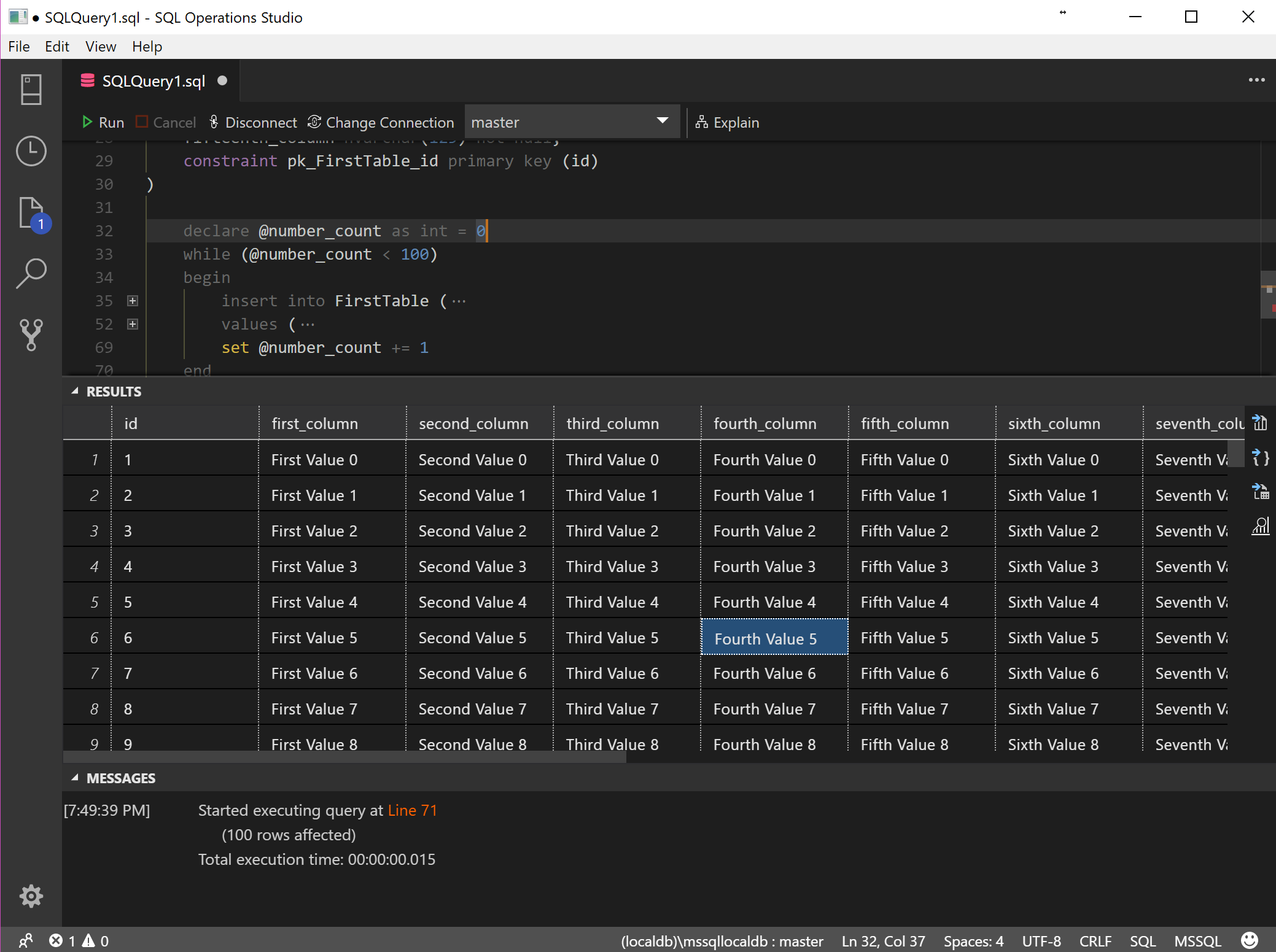This screenshot has height=952, width=1276.
Task: Disconnect from the server
Action: point(253,122)
